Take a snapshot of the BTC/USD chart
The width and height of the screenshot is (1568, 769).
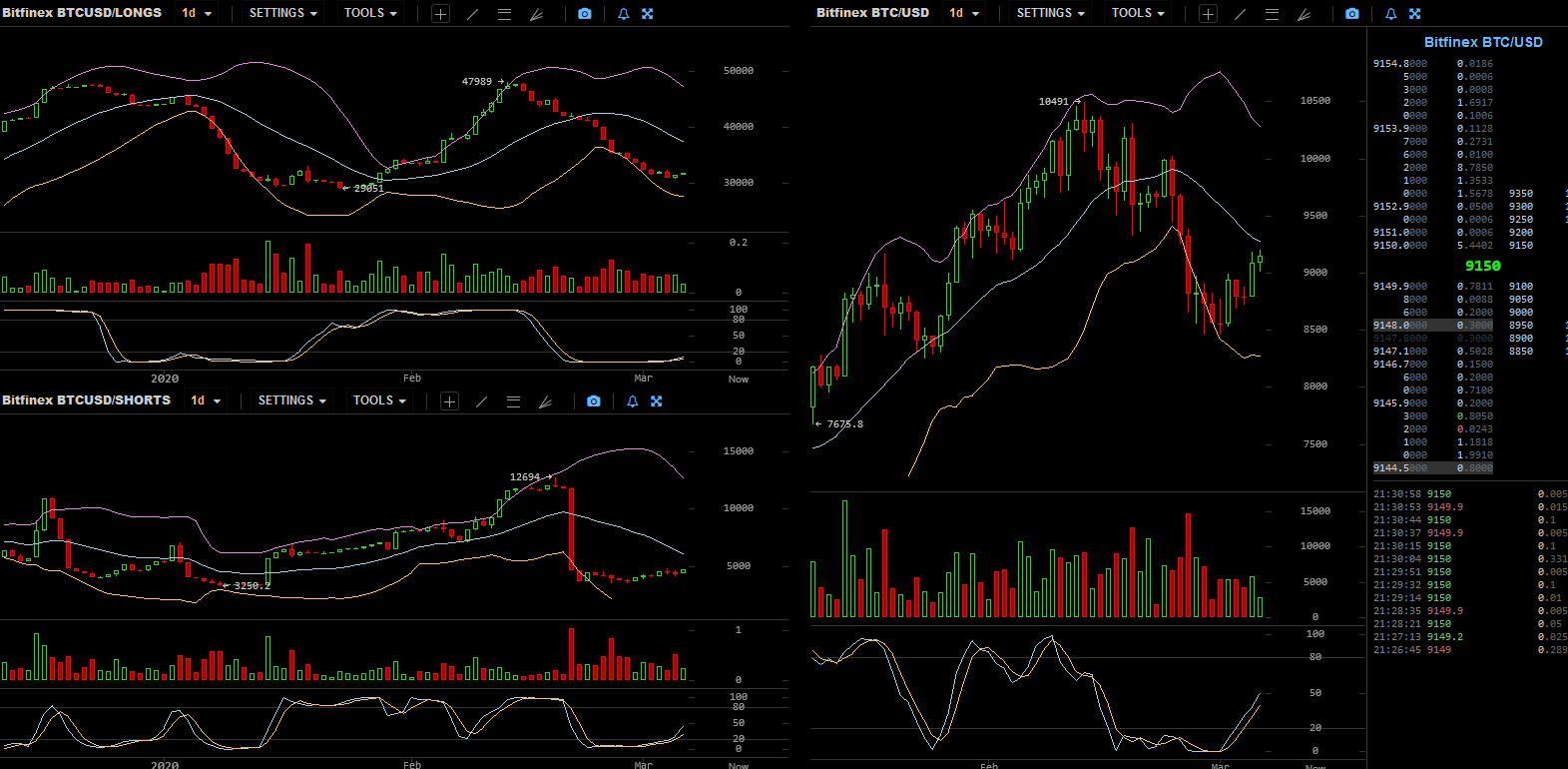click(1352, 14)
